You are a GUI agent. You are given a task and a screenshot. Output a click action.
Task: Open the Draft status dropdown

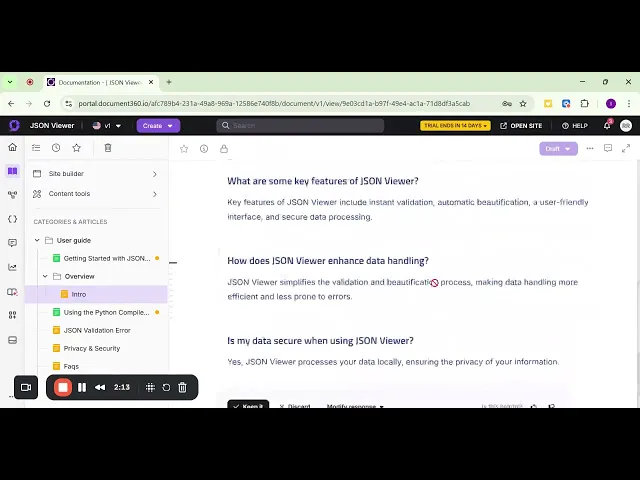coord(558,149)
